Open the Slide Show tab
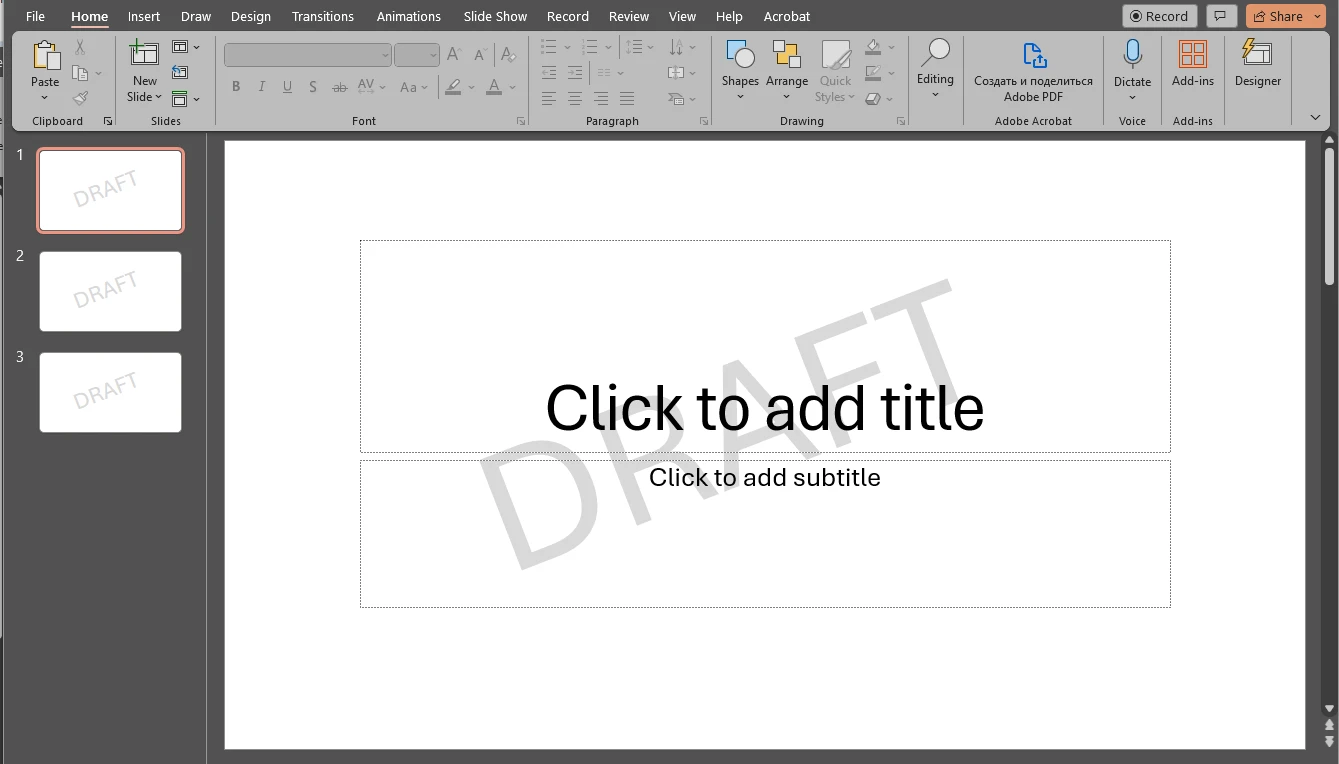The image size is (1339, 764). coord(495,16)
